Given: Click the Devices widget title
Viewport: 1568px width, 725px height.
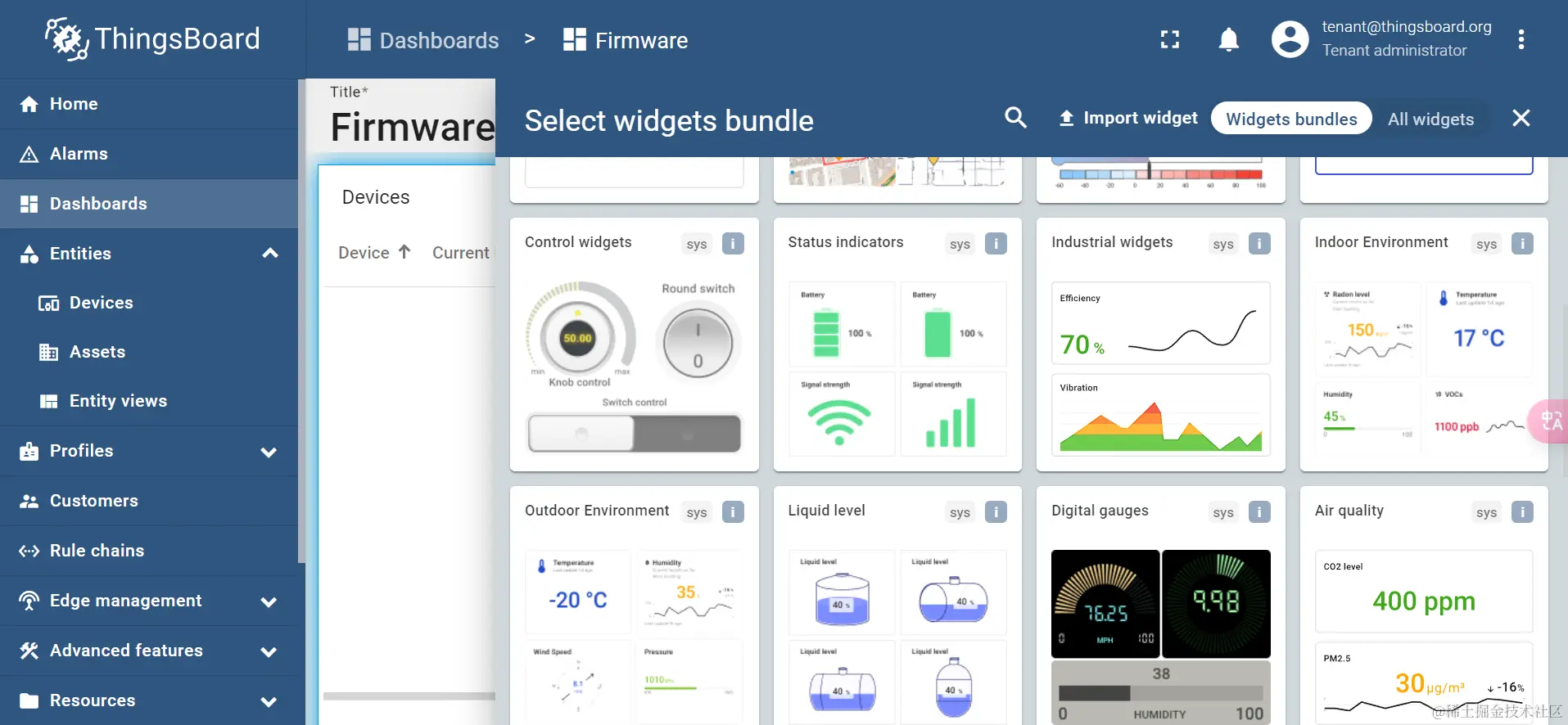Looking at the screenshot, I should click(x=376, y=197).
